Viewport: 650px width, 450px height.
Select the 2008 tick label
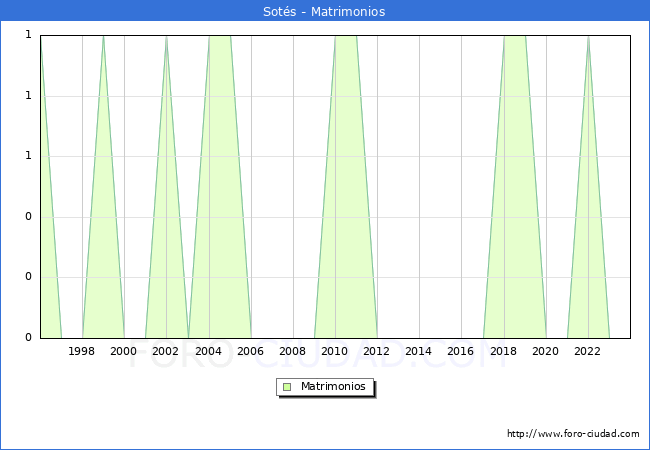292,351
